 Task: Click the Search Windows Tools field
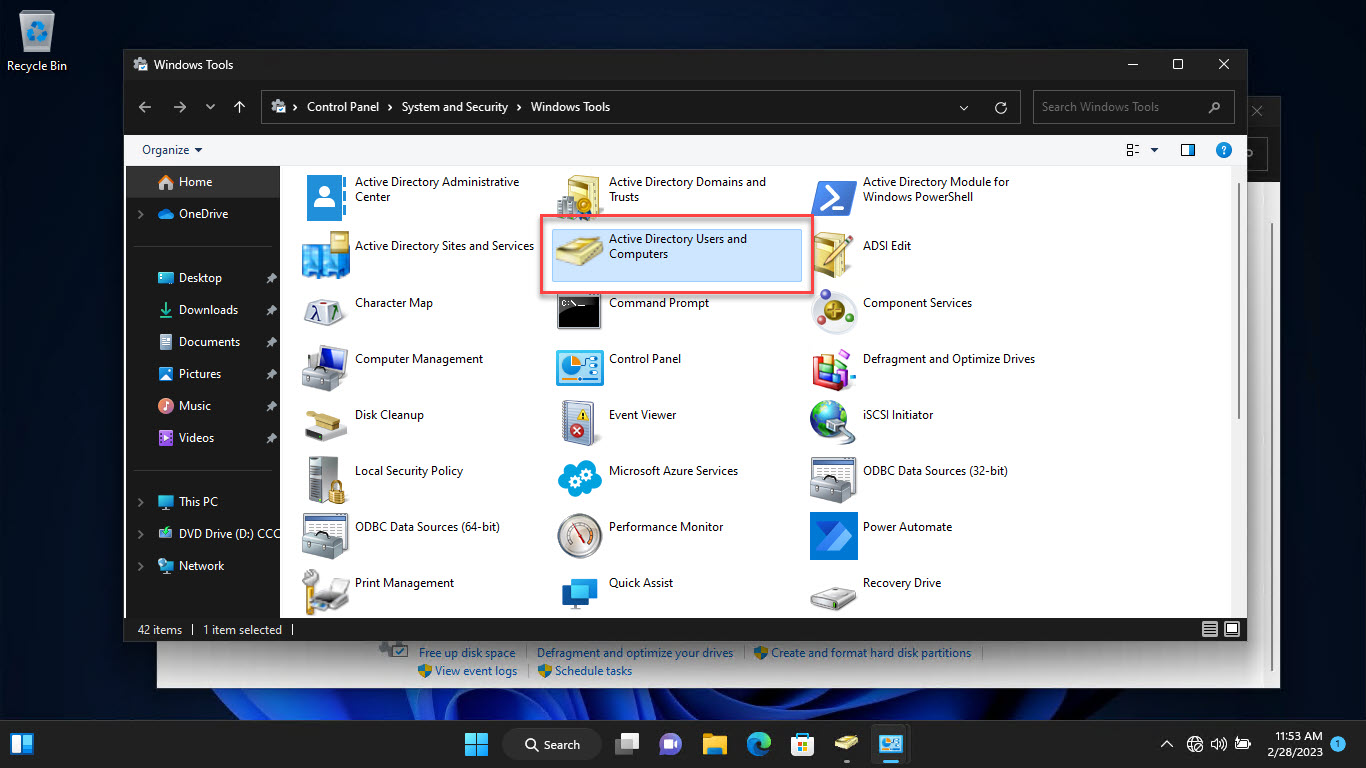(1120, 107)
